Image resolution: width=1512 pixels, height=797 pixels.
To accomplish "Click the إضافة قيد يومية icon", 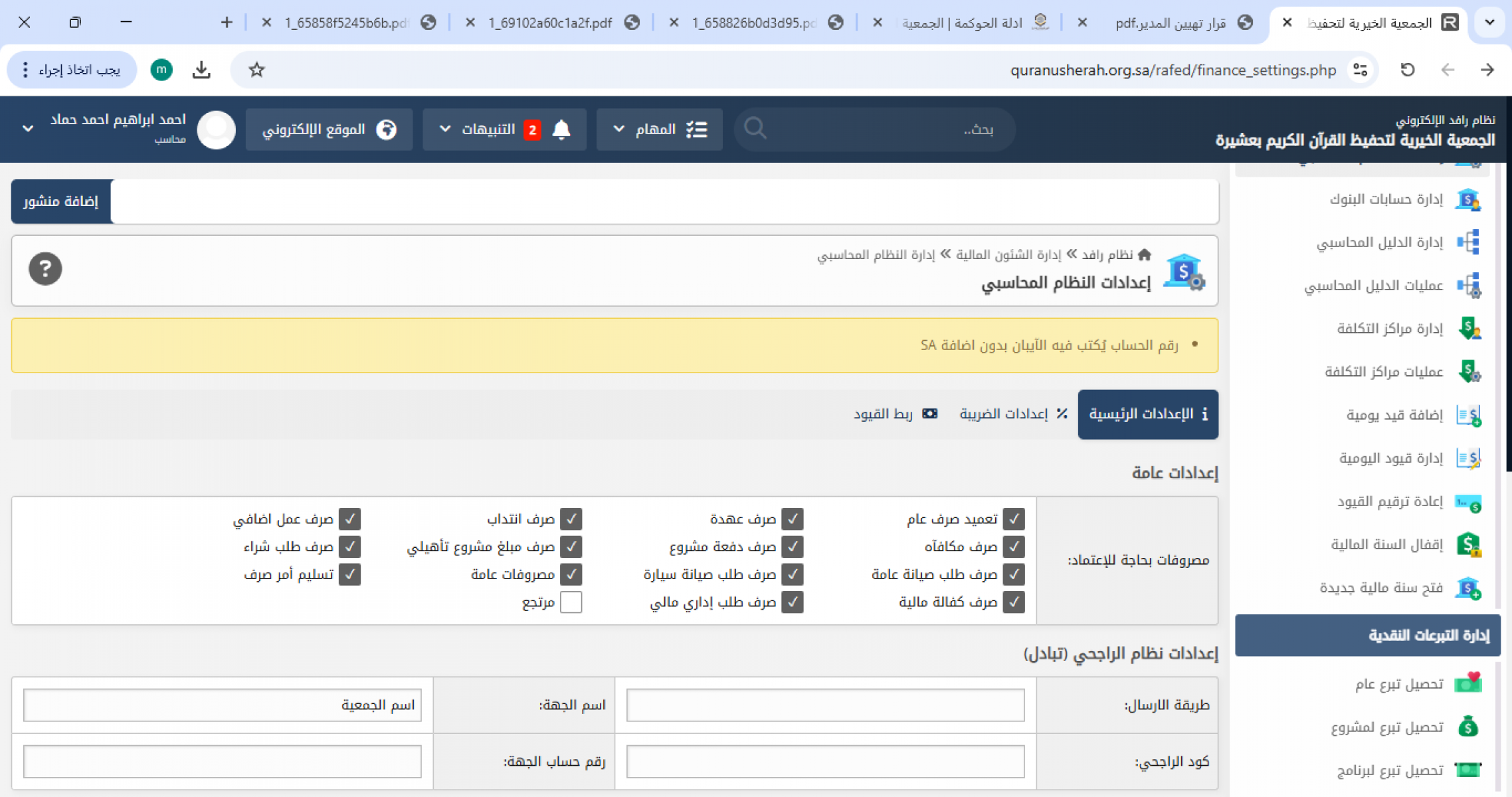I will (1467, 415).
